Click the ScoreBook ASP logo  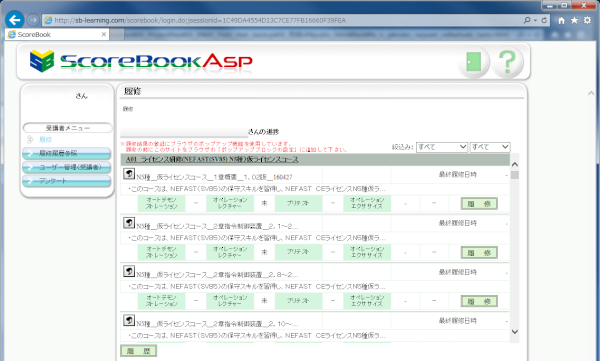[141, 62]
